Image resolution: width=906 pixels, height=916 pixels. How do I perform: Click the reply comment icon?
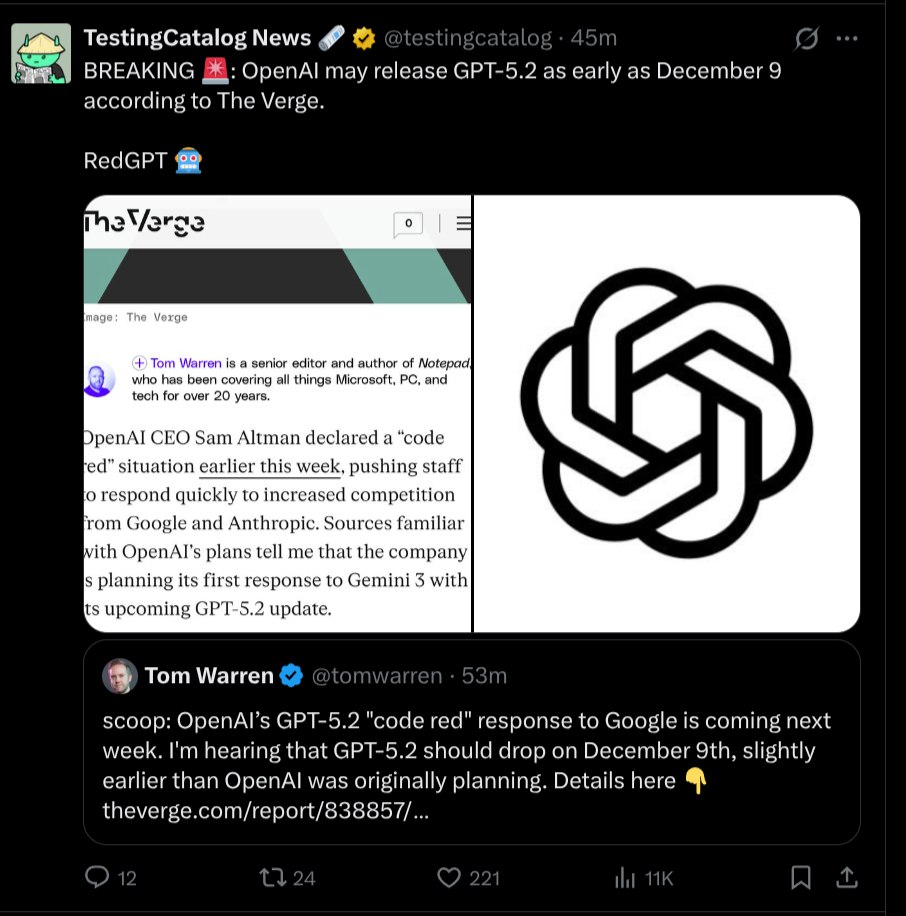pyautogui.click(x=98, y=877)
